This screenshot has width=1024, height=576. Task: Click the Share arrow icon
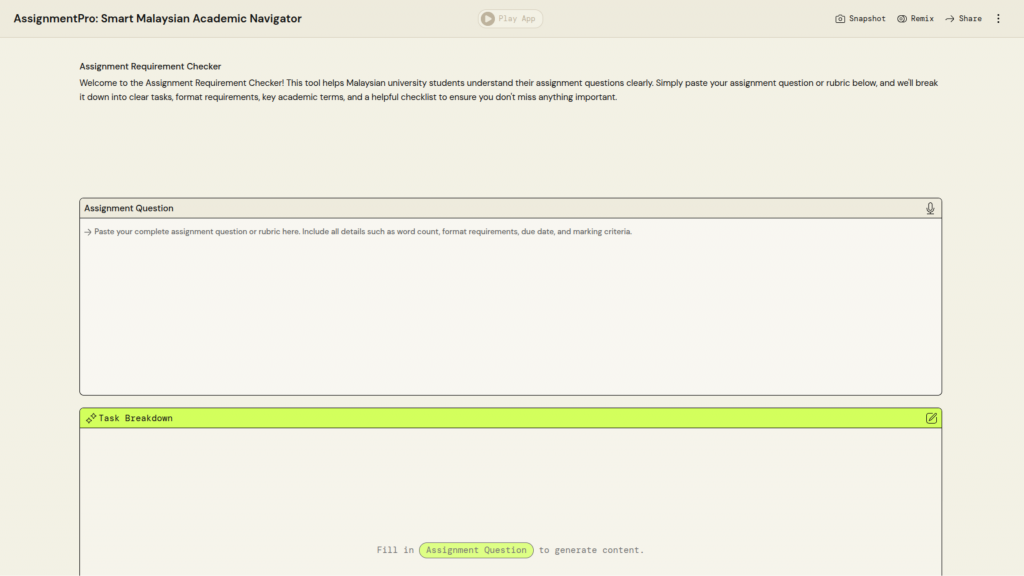pyautogui.click(x=950, y=19)
